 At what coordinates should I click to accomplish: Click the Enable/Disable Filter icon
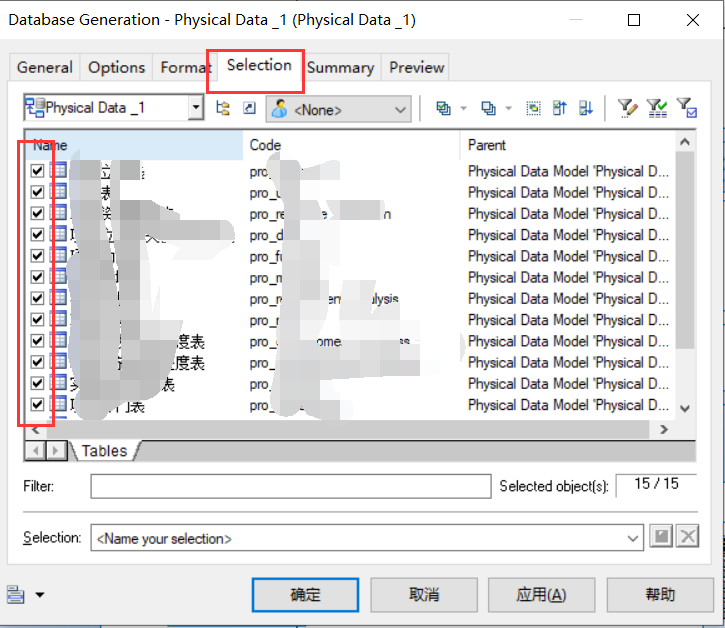657,109
